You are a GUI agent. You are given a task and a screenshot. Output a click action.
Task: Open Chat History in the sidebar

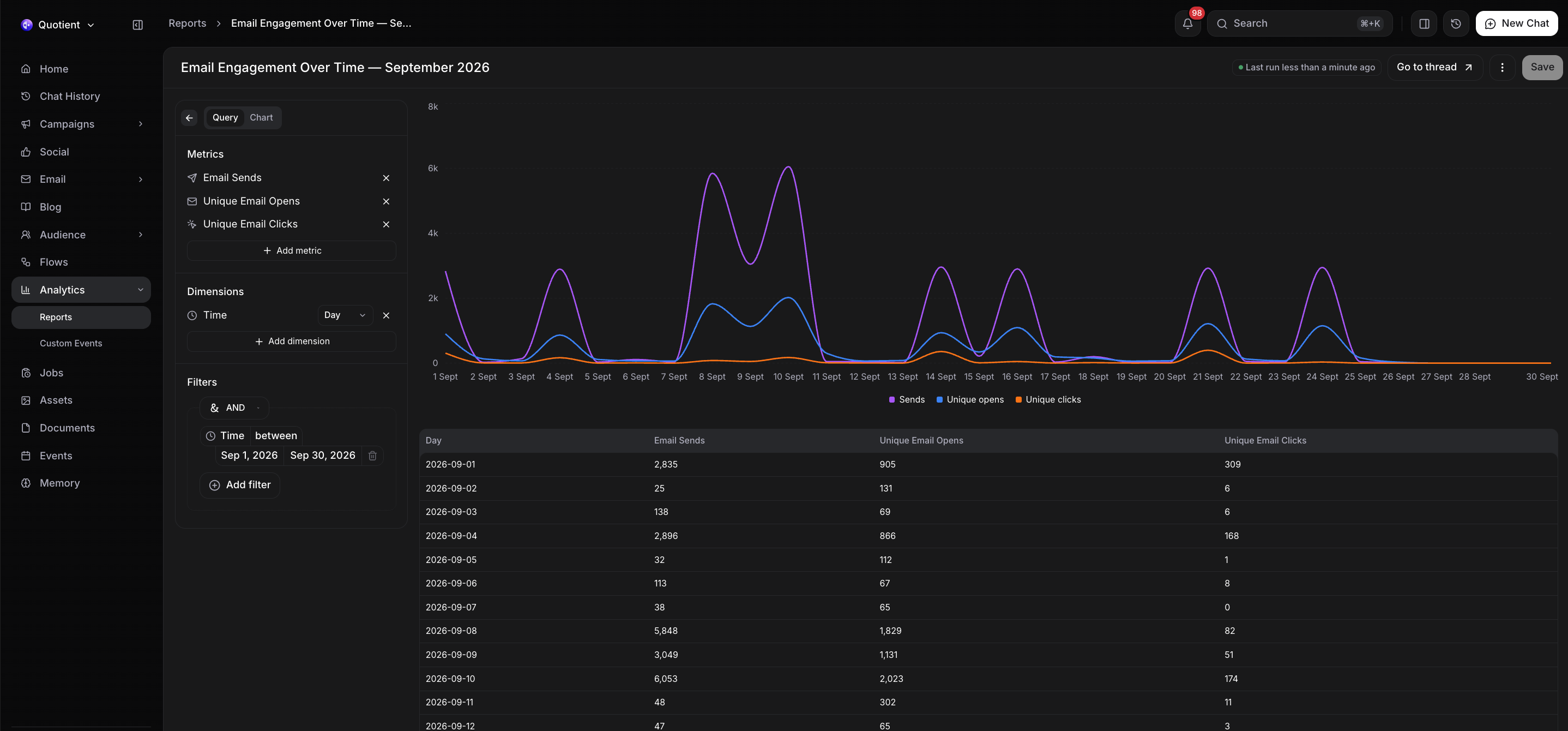click(81, 96)
